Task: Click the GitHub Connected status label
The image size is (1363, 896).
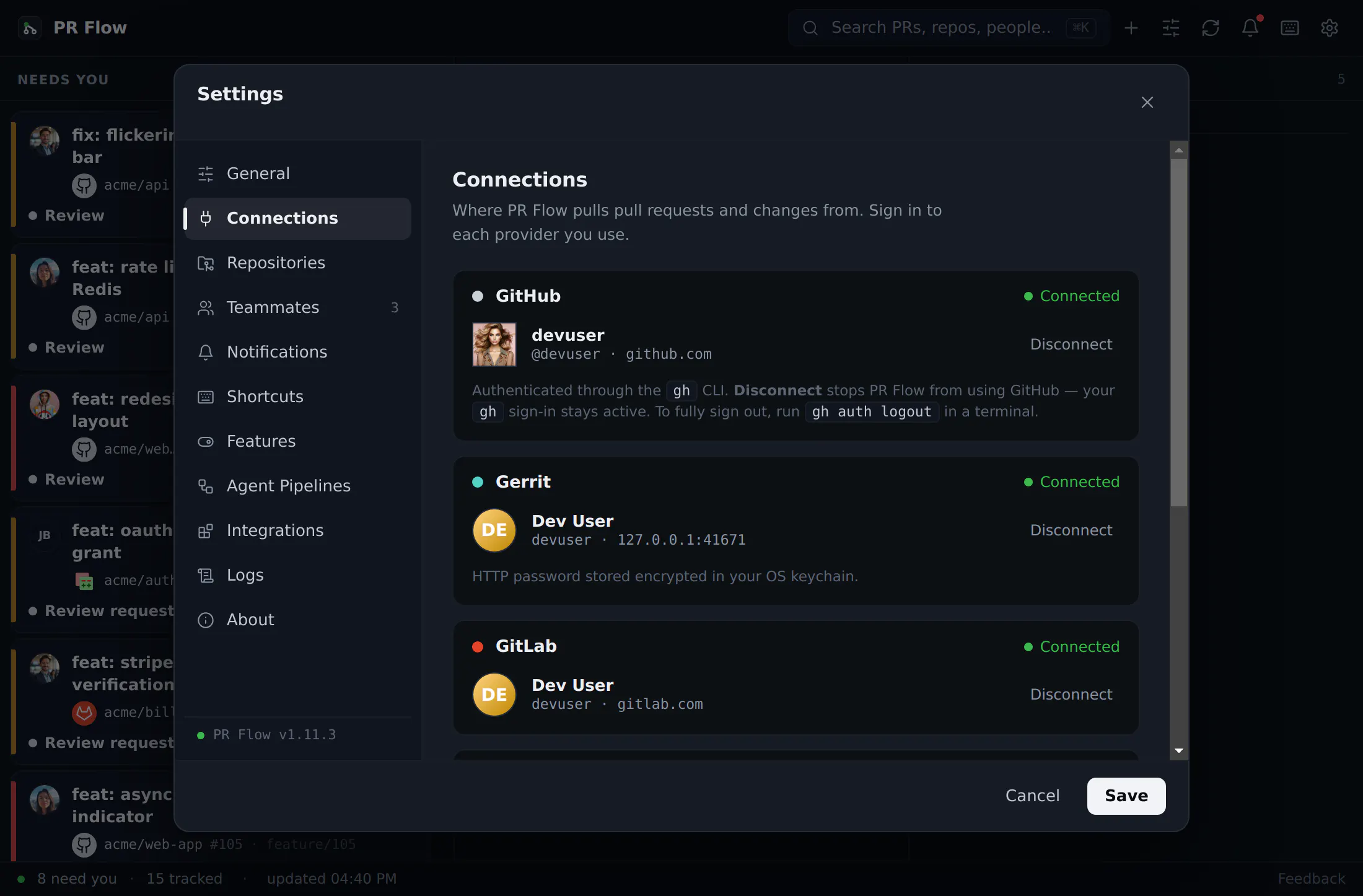Action: pos(1072,296)
